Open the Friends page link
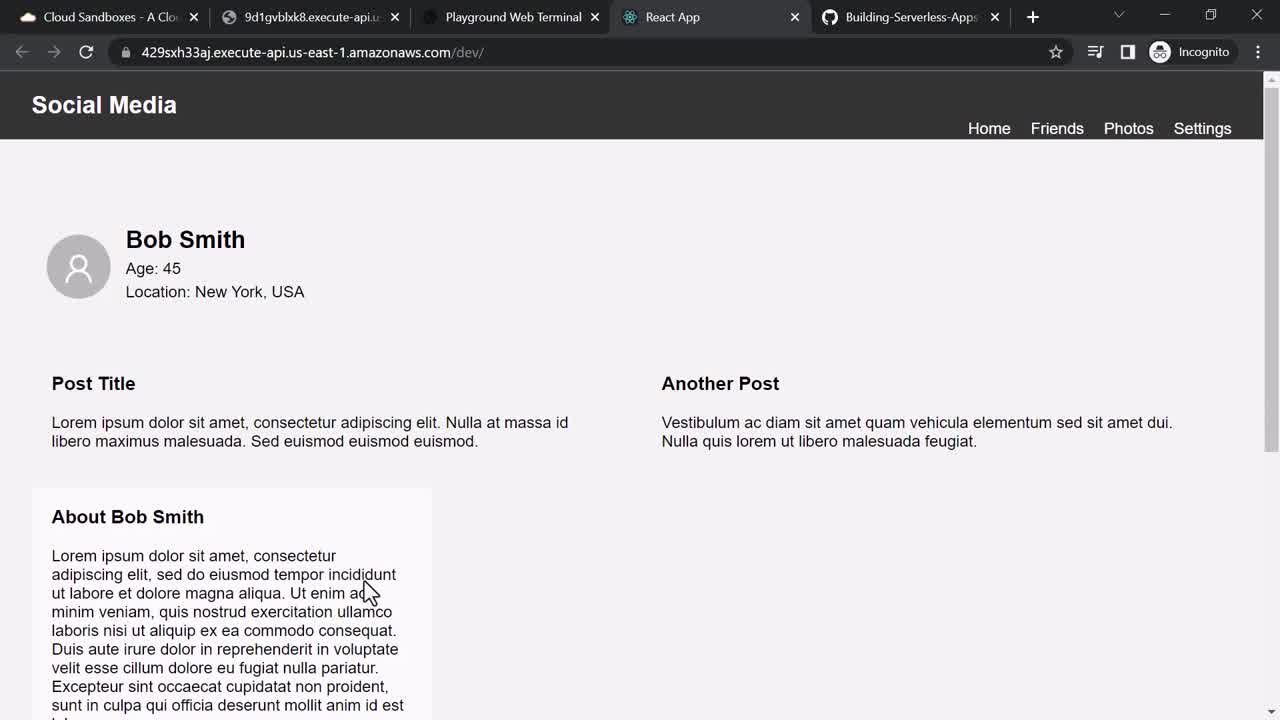Viewport: 1280px width, 720px height. click(x=1057, y=128)
